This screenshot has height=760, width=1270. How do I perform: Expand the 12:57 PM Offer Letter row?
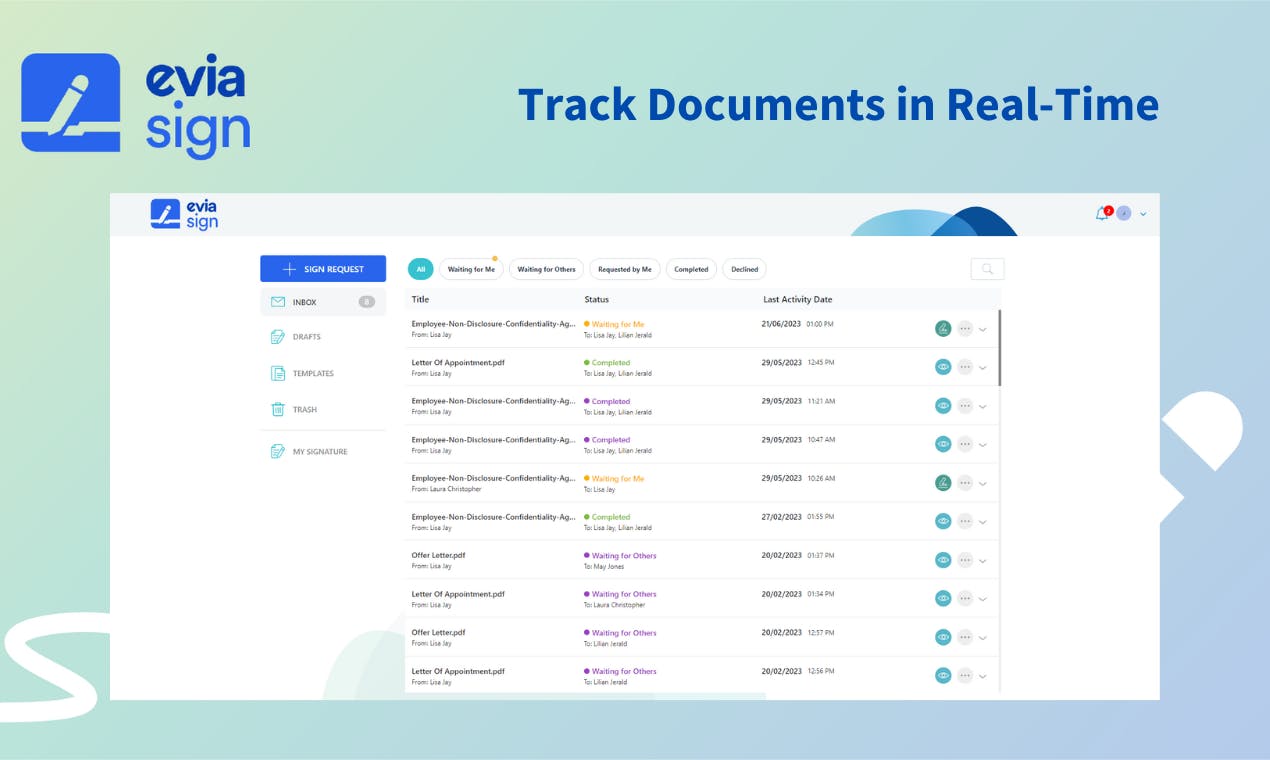click(983, 638)
